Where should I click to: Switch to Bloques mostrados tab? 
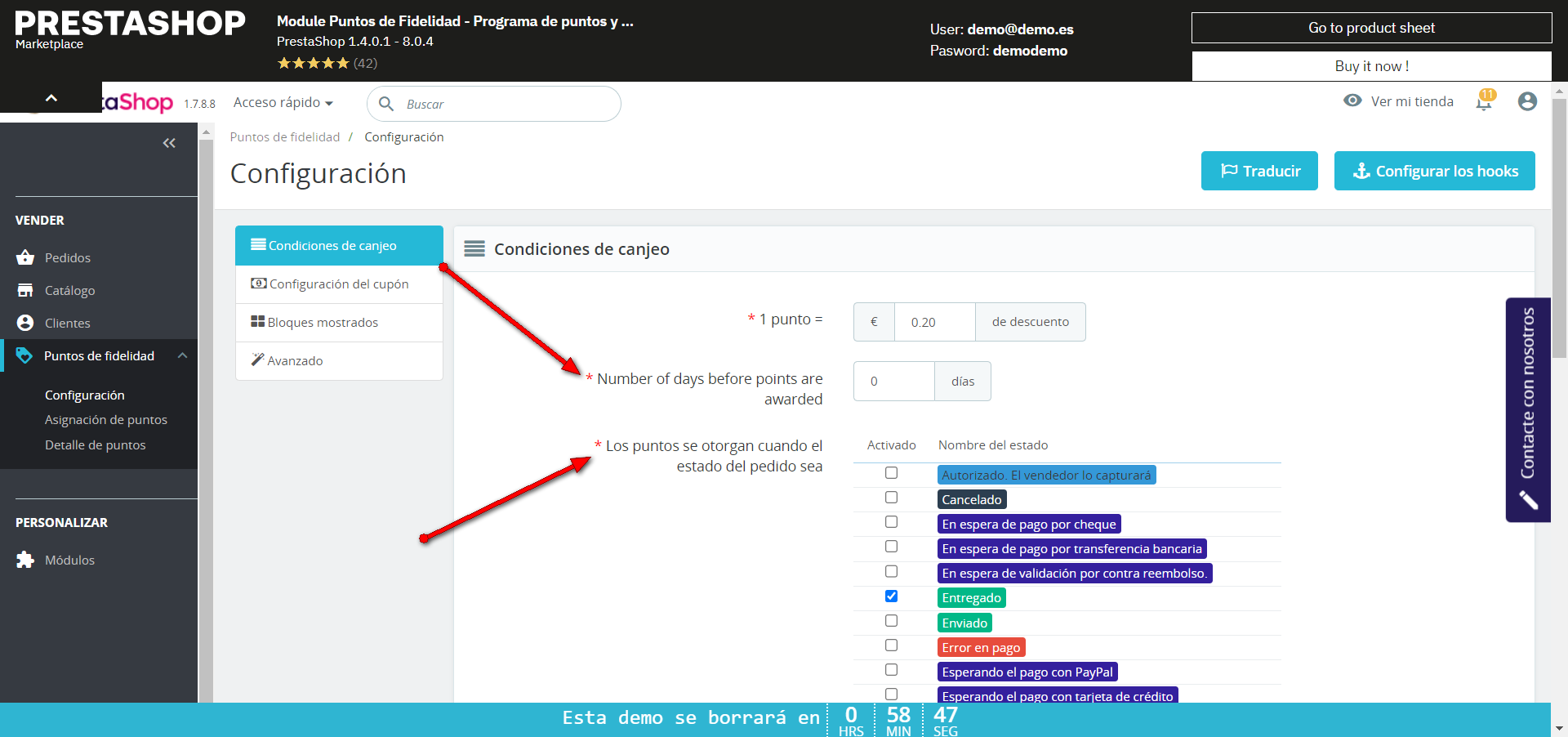339,323
